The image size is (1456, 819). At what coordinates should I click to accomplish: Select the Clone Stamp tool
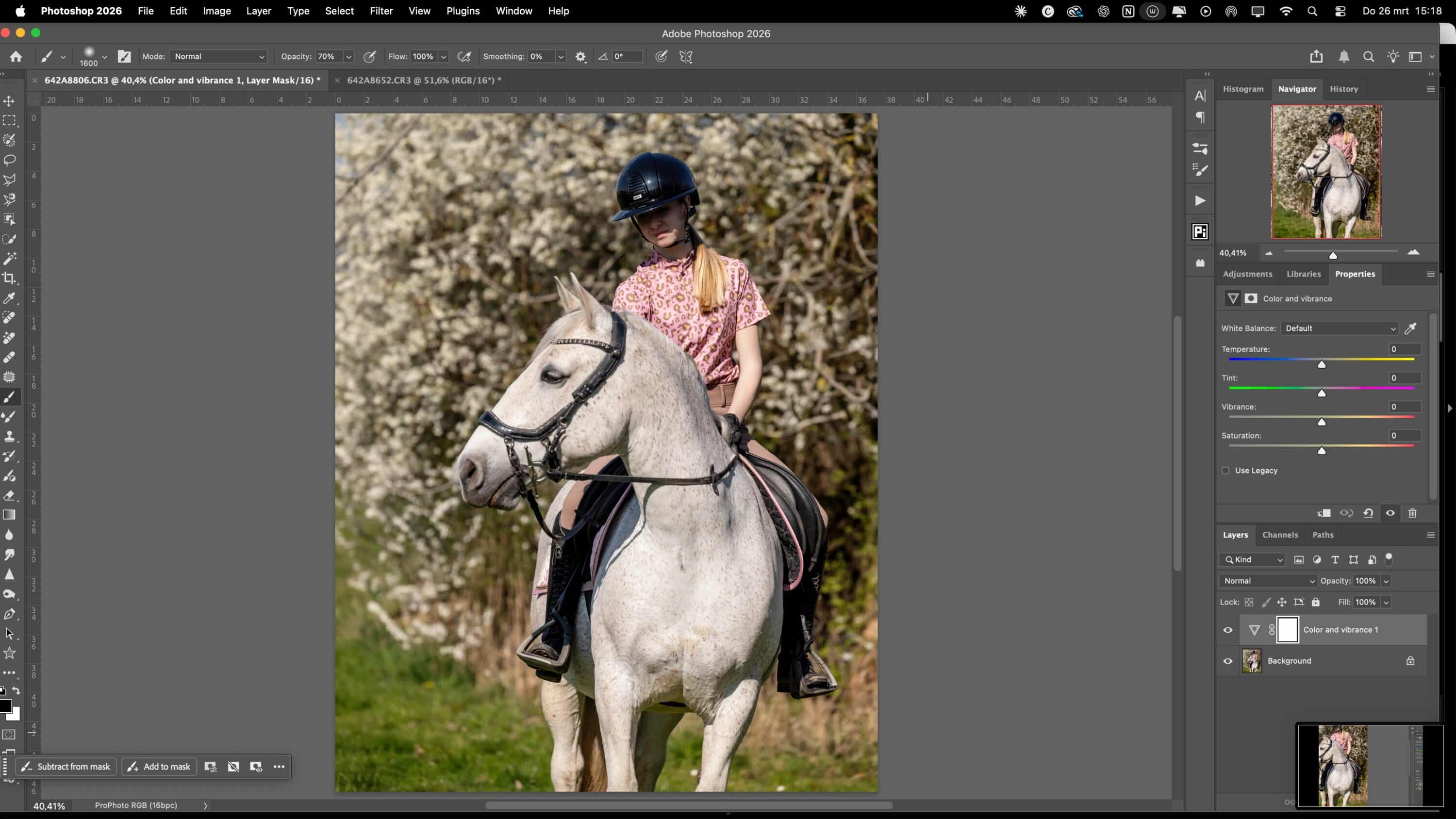10,436
